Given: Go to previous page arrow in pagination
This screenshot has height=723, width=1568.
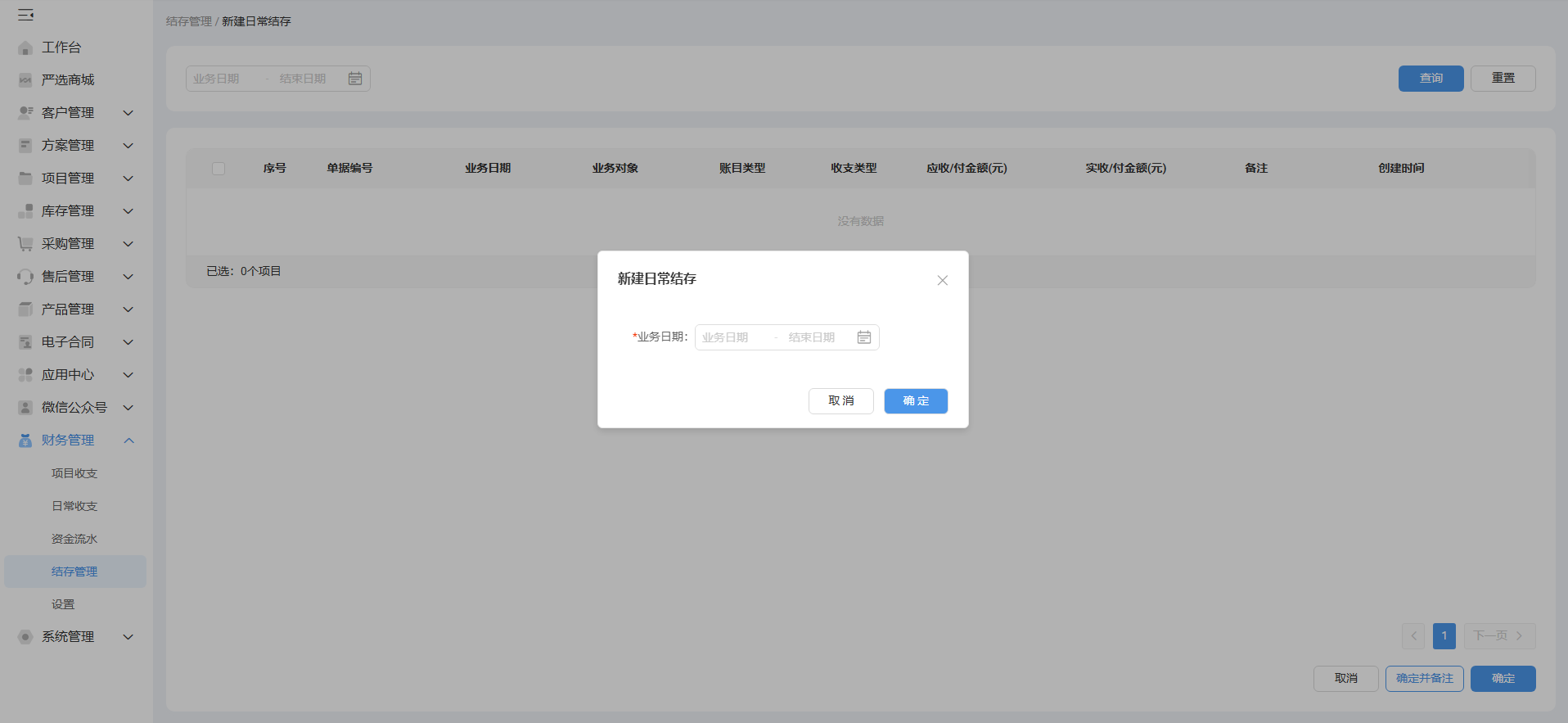Looking at the screenshot, I should coord(1413,636).
